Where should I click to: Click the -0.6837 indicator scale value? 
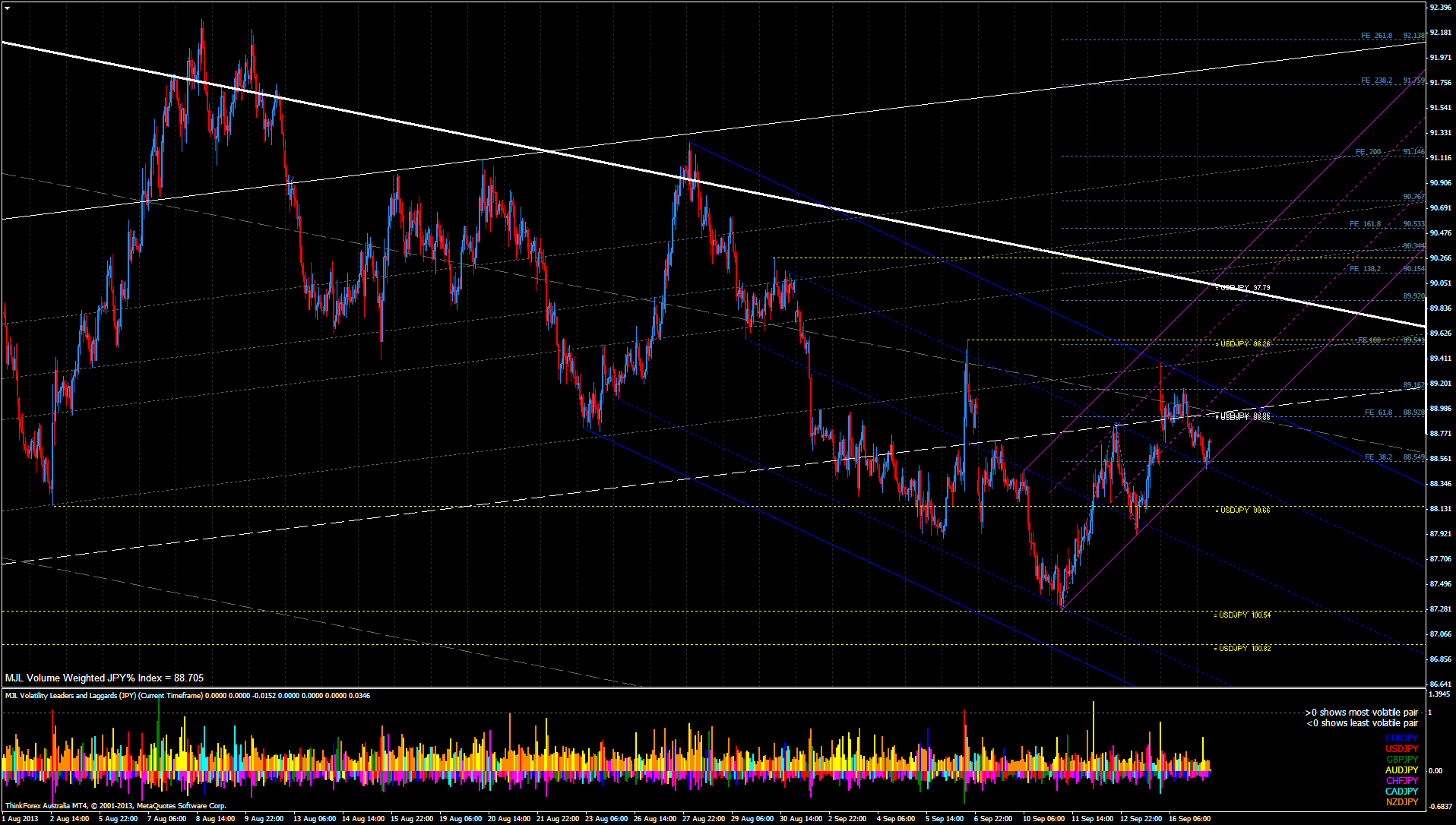click(x=1440, y=806)
